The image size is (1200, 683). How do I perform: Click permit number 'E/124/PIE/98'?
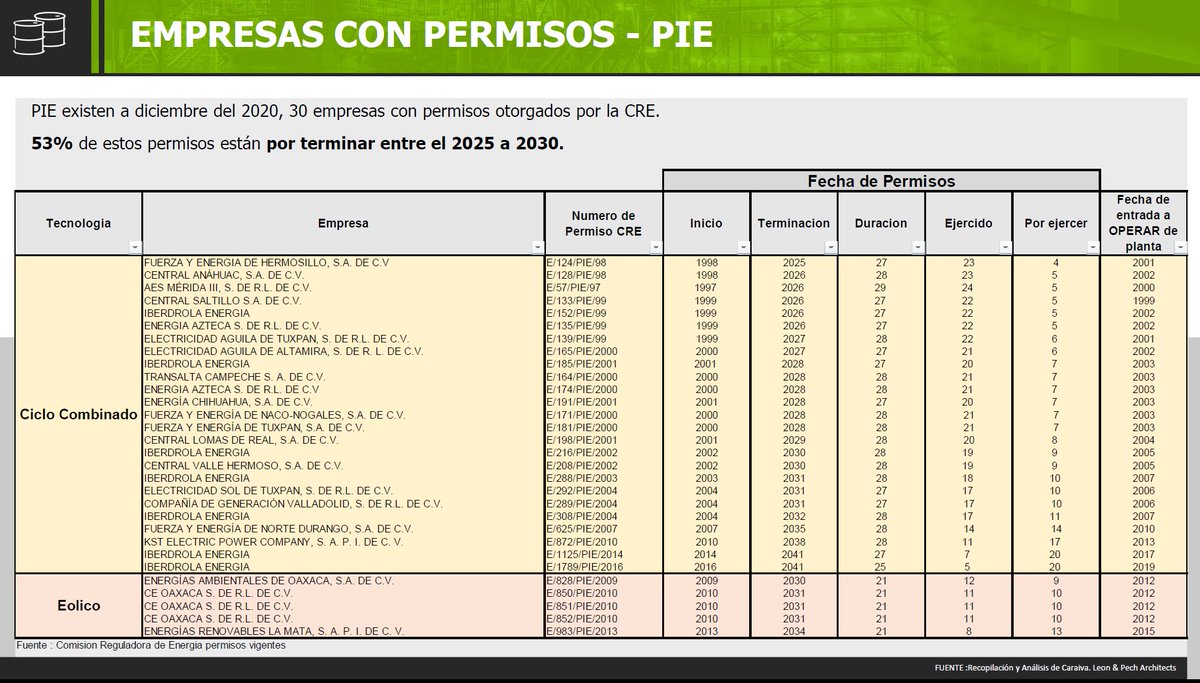(576, 262)
